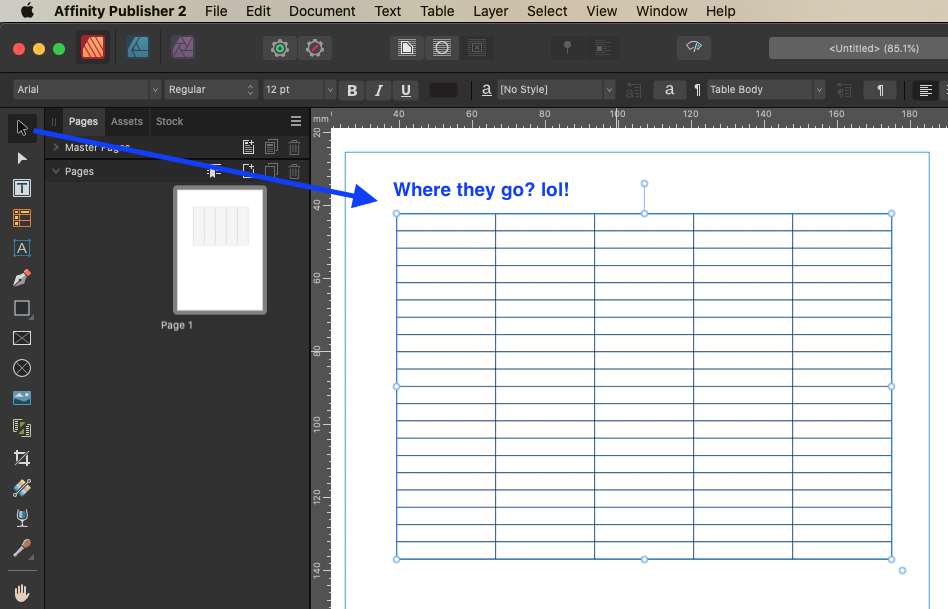Select the Pen tool
The width and height of the screenshot is (948, 609).
coord(21,278)
